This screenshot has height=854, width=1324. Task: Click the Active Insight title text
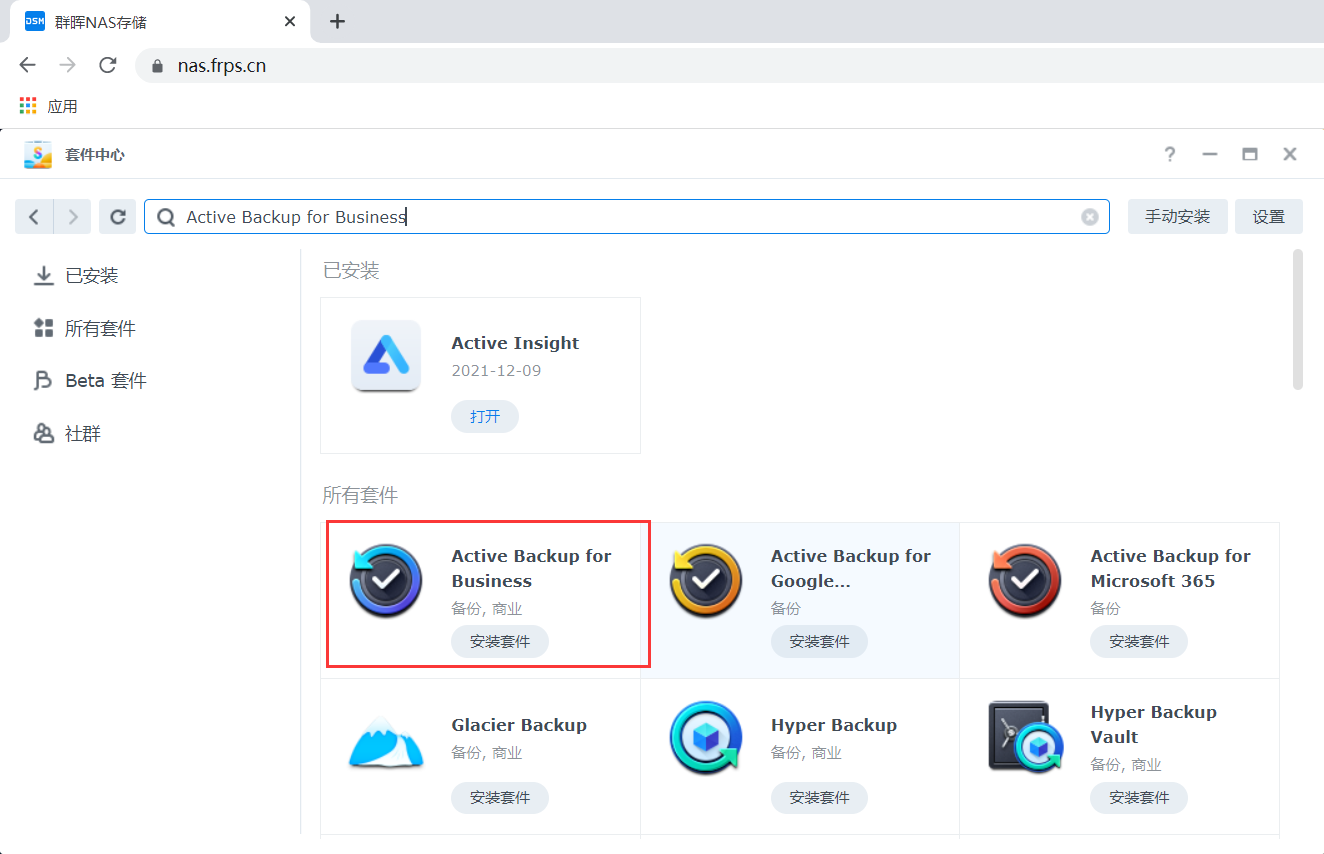point(515,343)
